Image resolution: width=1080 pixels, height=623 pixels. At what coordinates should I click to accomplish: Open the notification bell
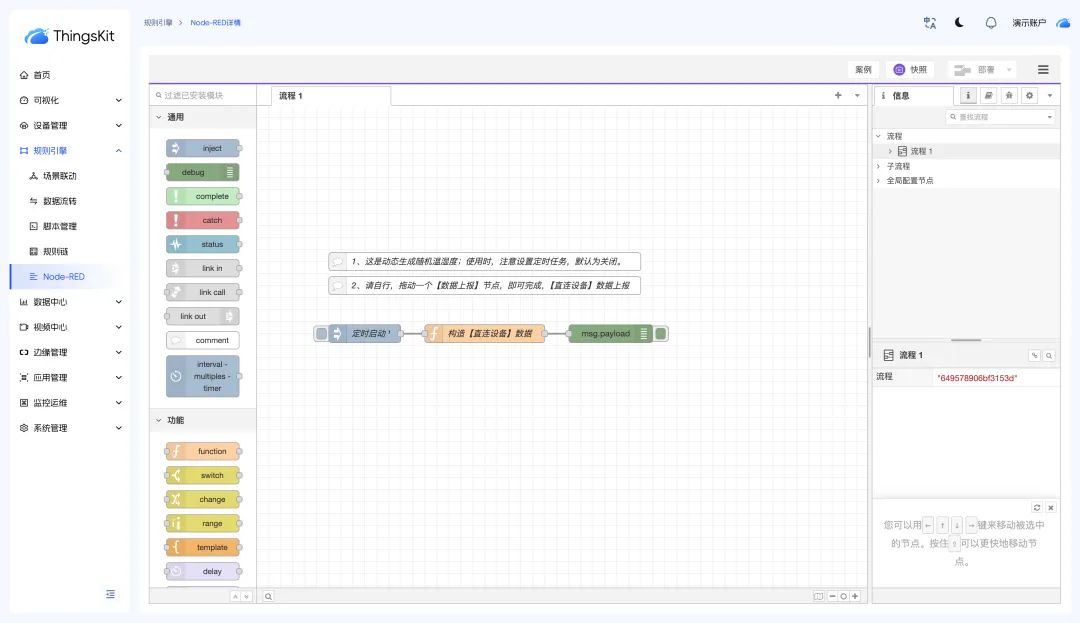click(990, 23)
